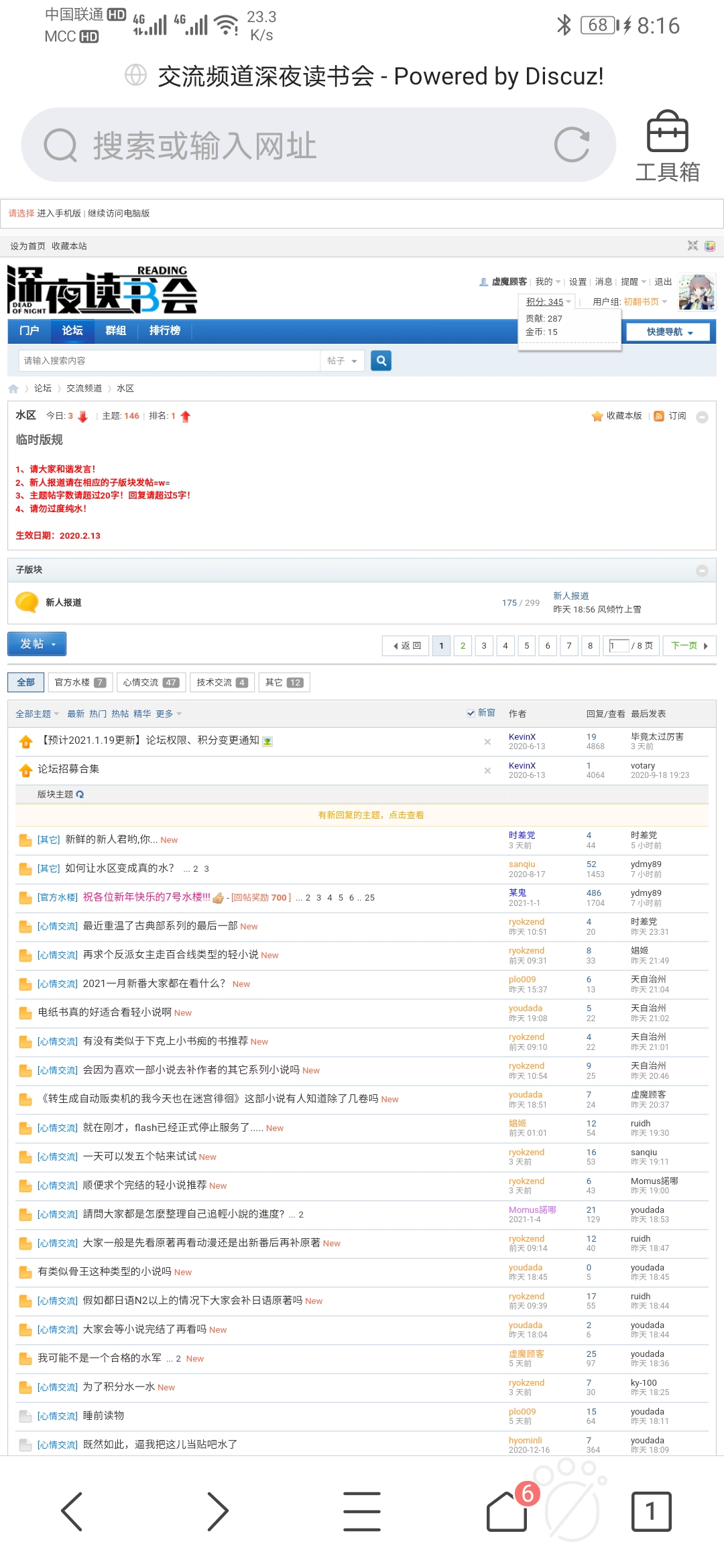Image resolution: width=724 pixels, height=1568 pixels.
Task: Click the 返回 back button
Action: click(x=406, y=645)
